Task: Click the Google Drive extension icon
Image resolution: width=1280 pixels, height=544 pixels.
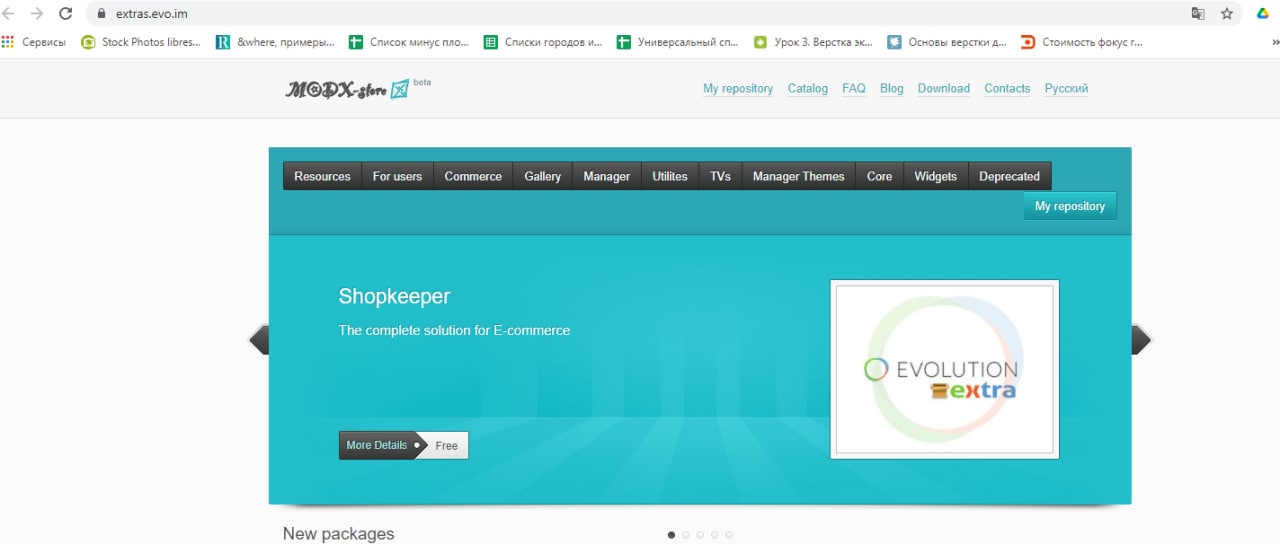Action: (1263, 13)
